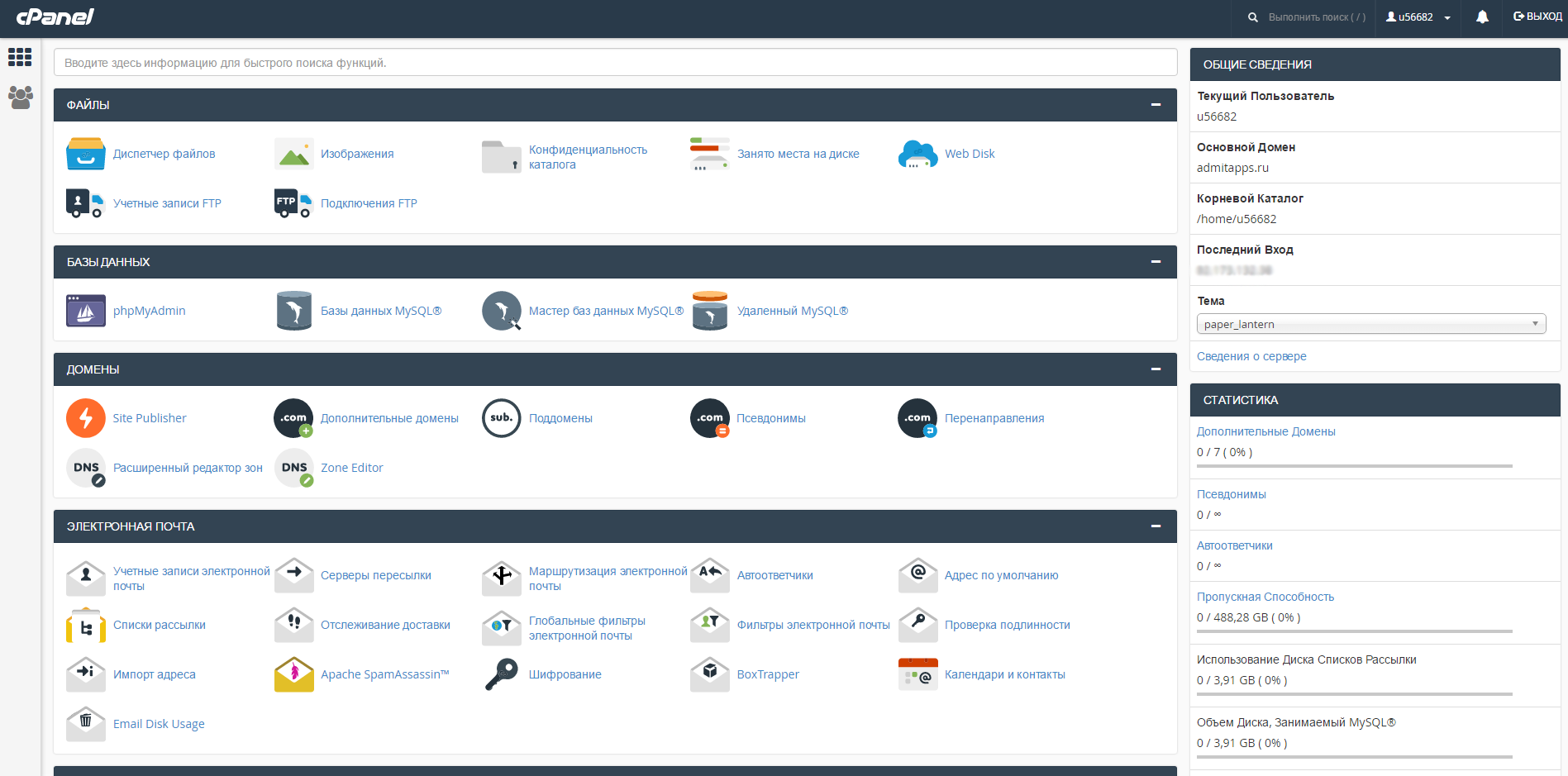This screenshot has height=776, width=1568.
Task: Open the File Manager icon (Диспетчер файлов)
Action: coord(86,154)
